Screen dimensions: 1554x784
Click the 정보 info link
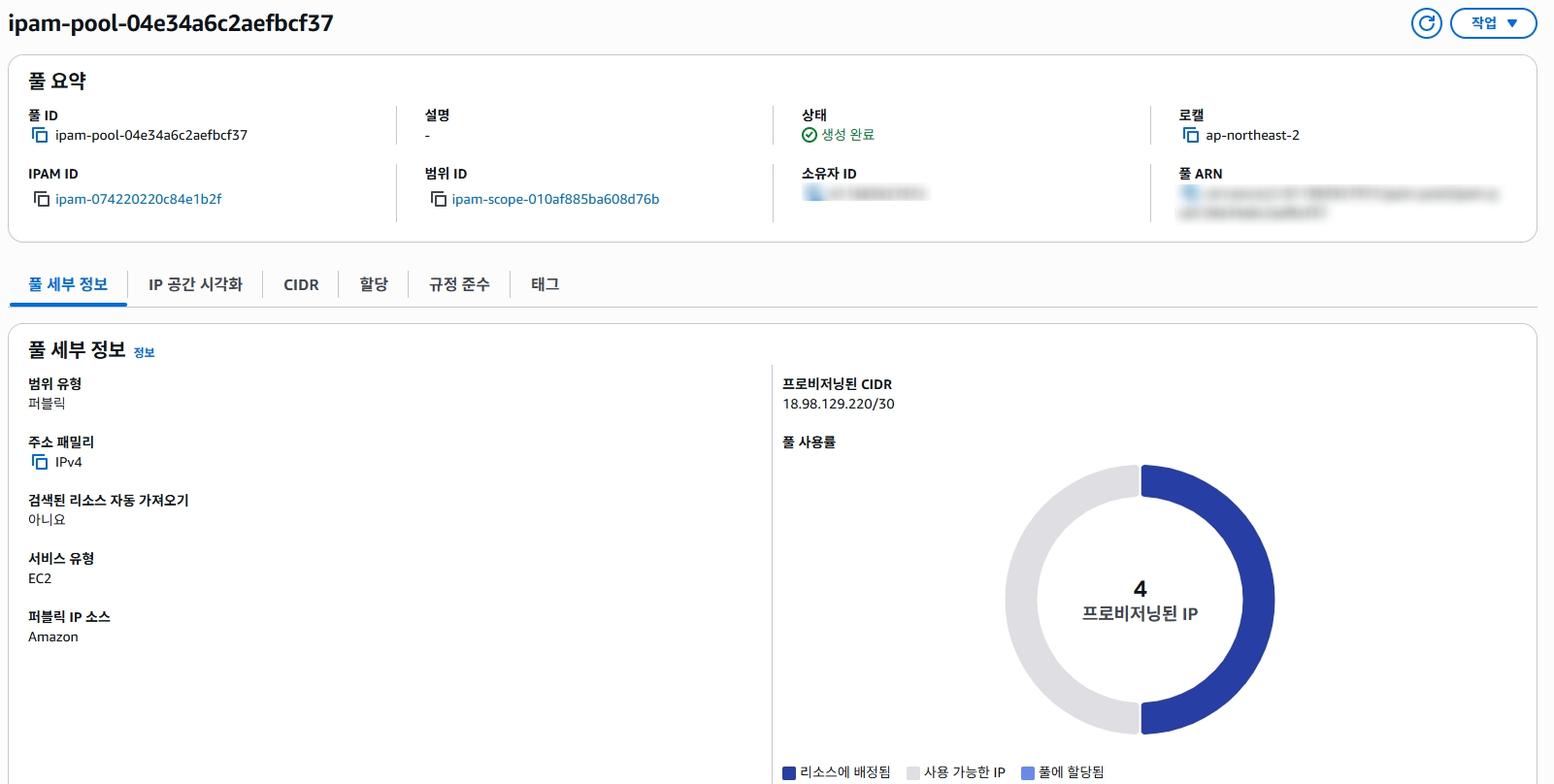(x=144, y=352)
